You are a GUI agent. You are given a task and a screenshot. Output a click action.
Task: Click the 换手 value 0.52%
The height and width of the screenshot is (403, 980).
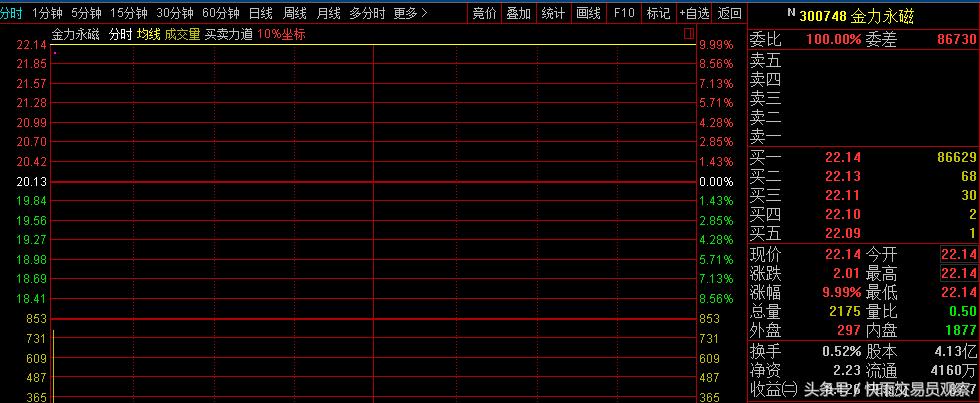click(842, 351)
